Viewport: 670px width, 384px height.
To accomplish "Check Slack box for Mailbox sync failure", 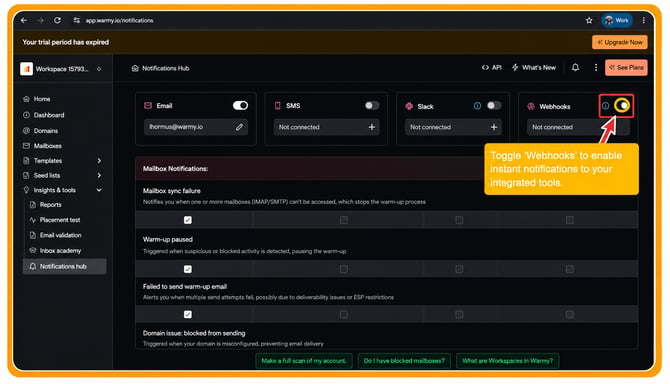I will [459, 220].
